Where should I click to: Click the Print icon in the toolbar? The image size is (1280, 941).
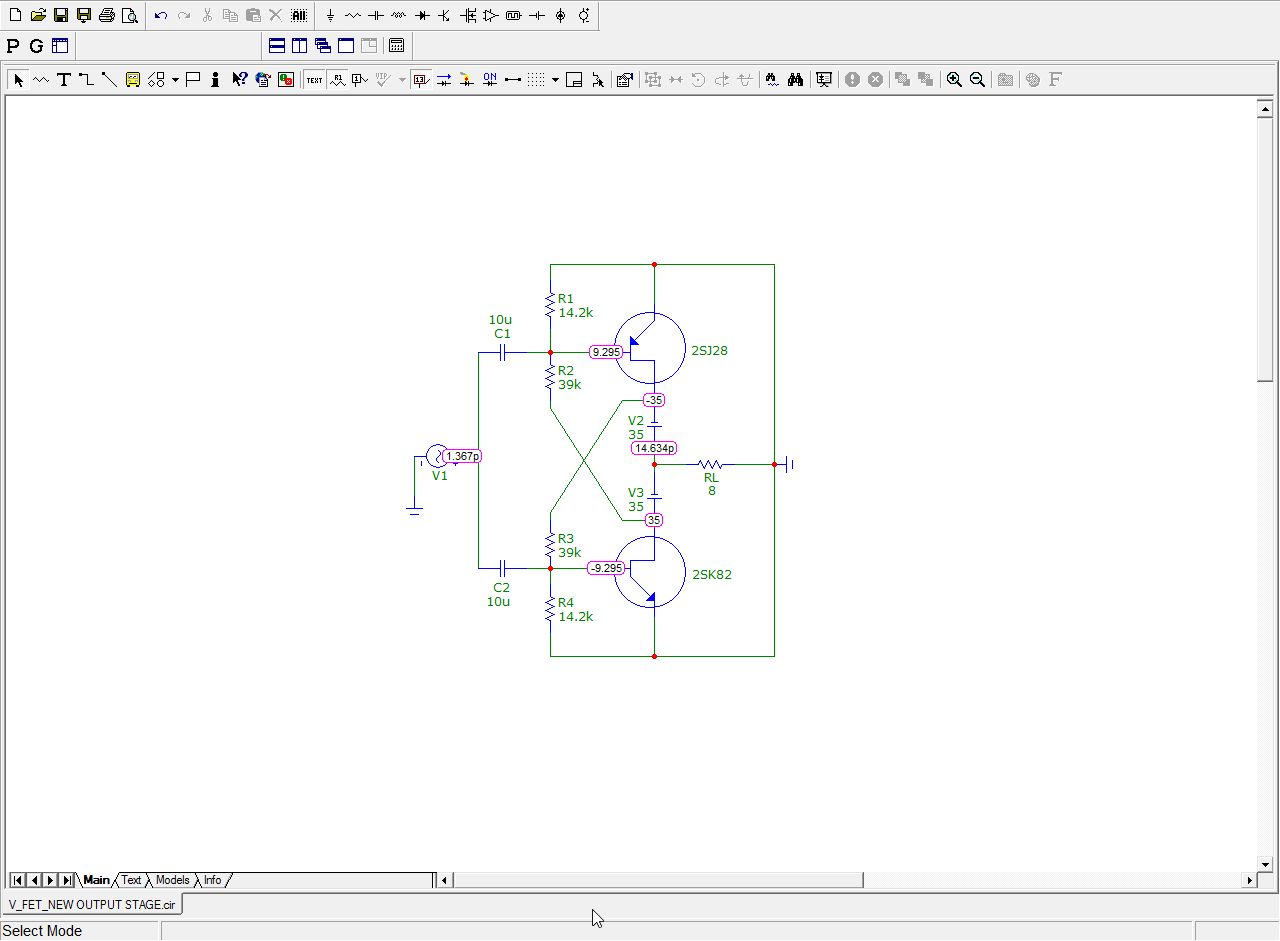click(x=107, y=15)
